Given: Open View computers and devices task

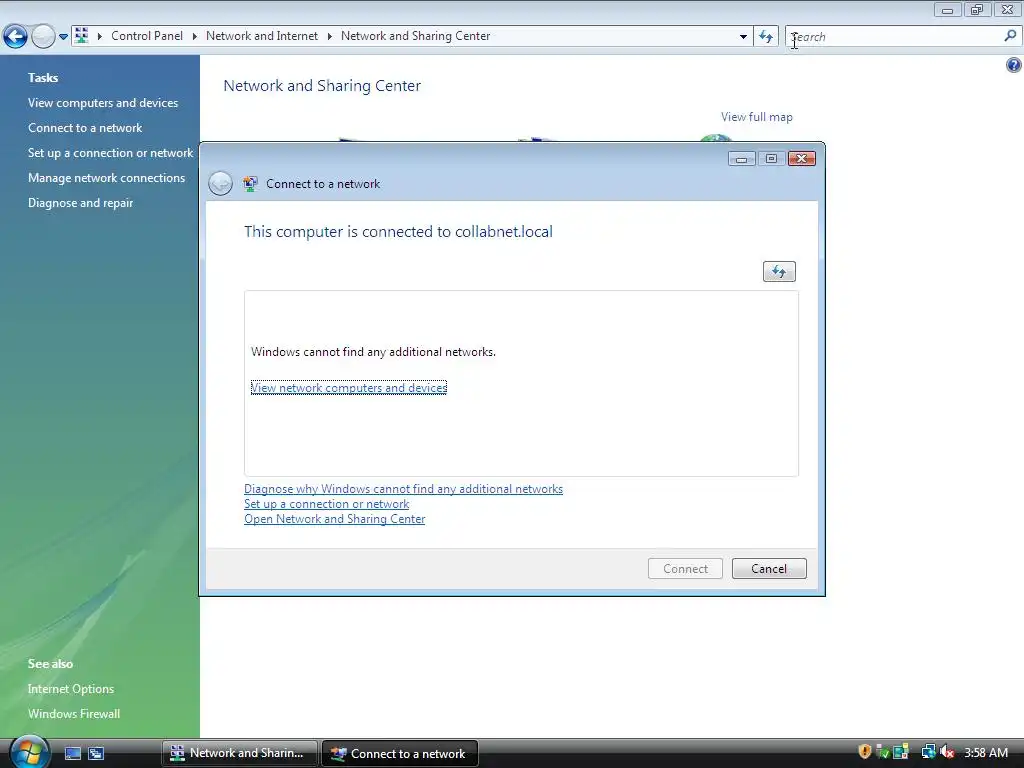Looking at the screenshot, I should (103, 103).
